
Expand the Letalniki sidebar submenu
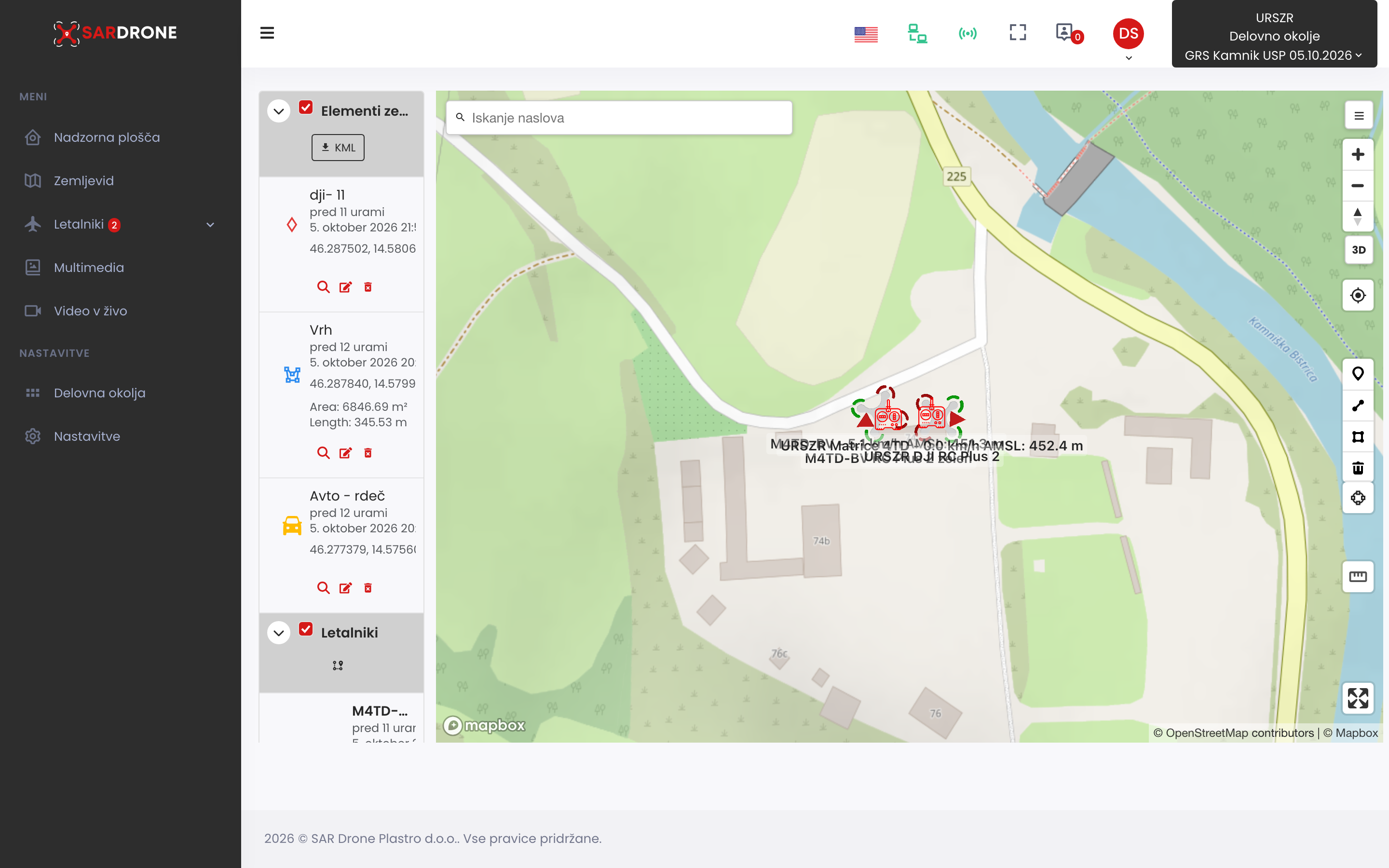[210, 224]
